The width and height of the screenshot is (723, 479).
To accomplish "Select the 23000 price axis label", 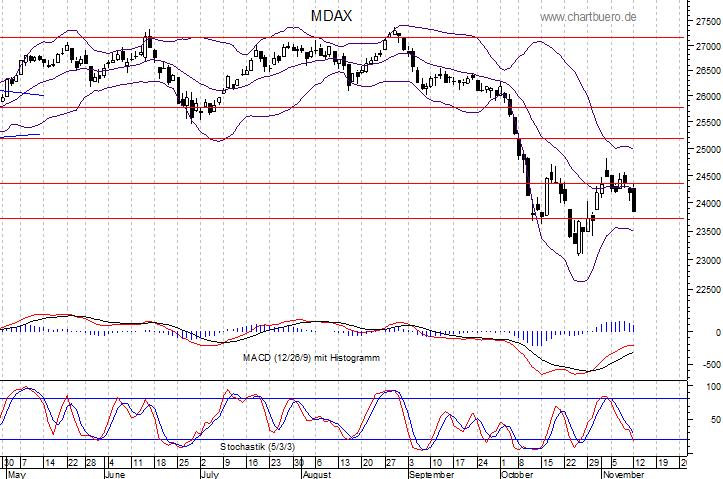I will tap(703, 259).
